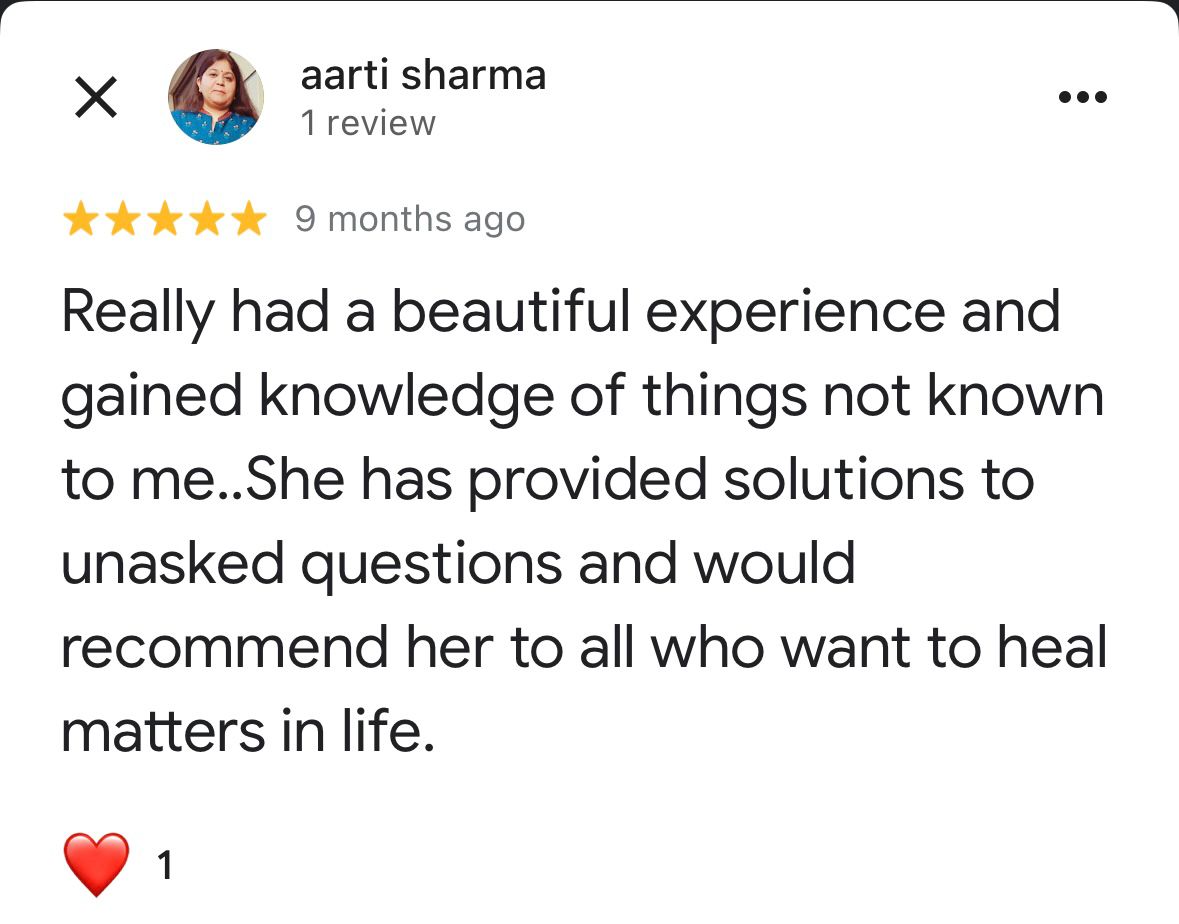
Task: Close the review with the X icon
Action: 96,97
